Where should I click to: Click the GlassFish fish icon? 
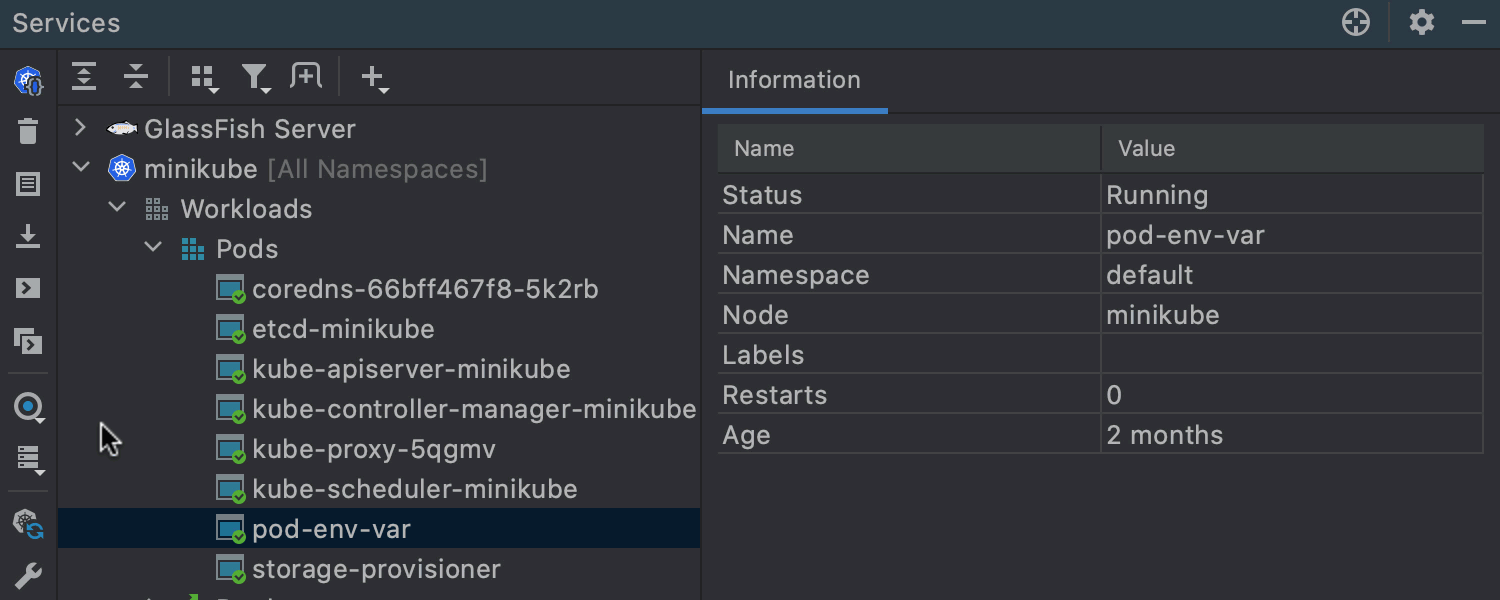[122, 128]
